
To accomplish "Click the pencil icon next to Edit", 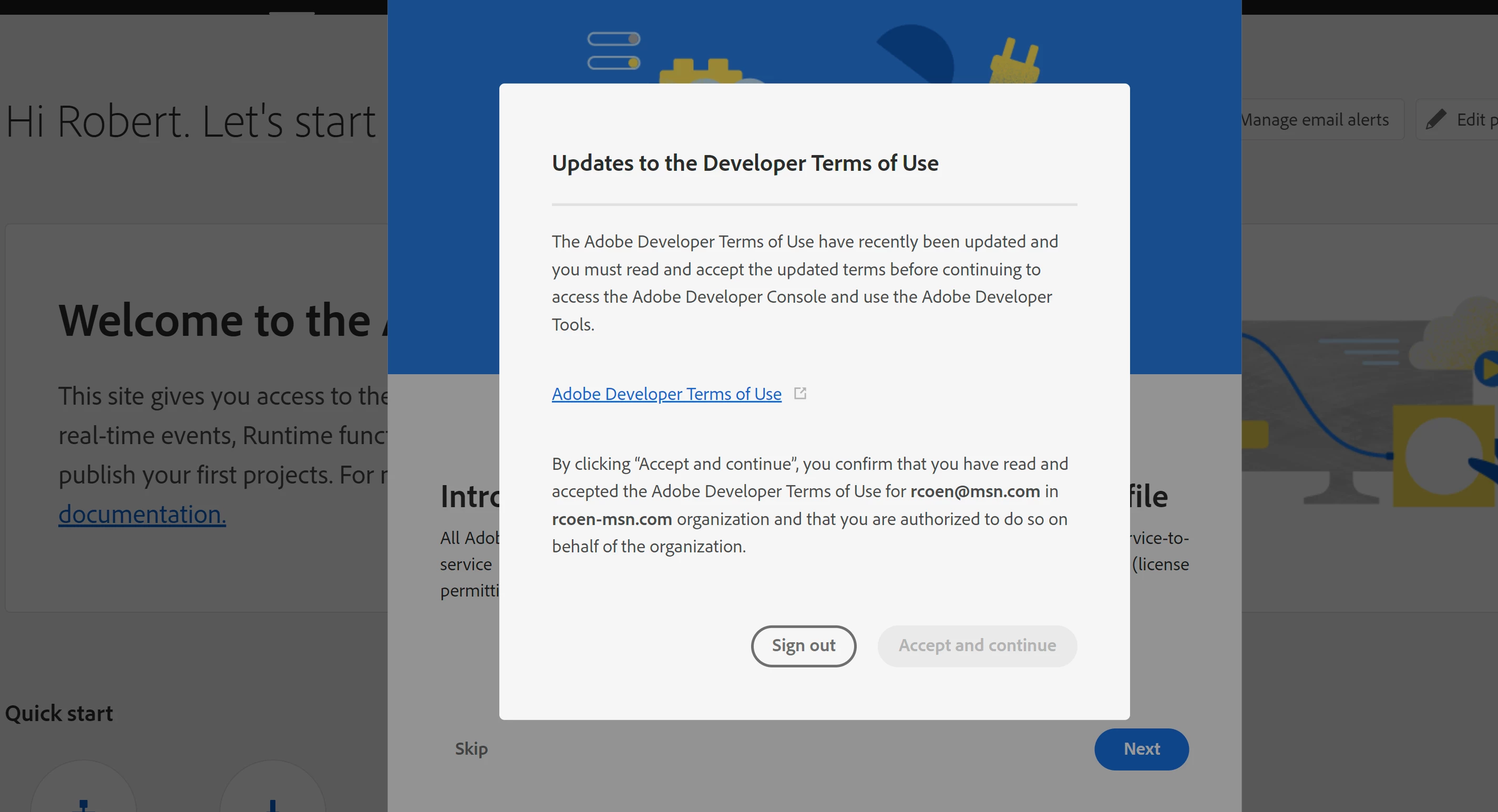I will click(1436, 119).
